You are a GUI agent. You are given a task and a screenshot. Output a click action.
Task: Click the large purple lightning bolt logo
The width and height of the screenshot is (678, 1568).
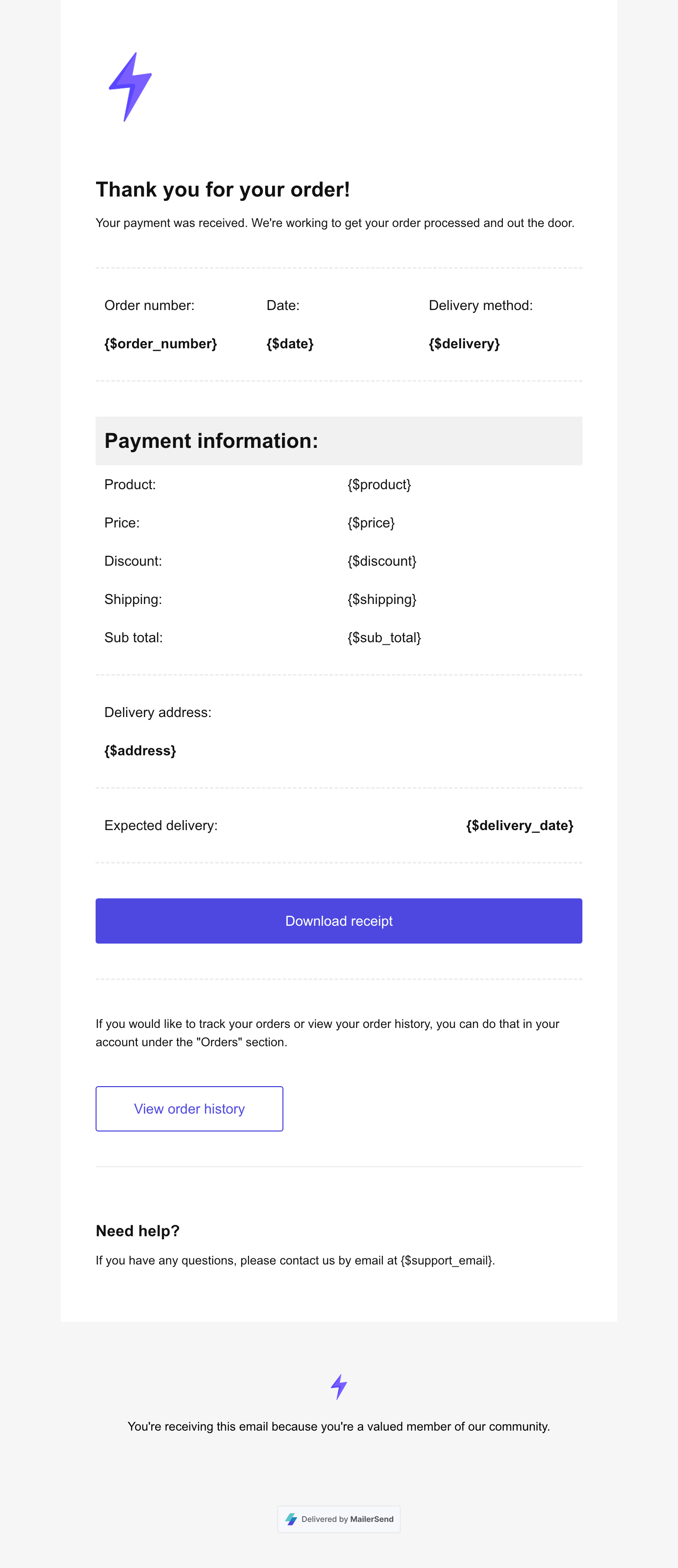click(x=130, y=87)
